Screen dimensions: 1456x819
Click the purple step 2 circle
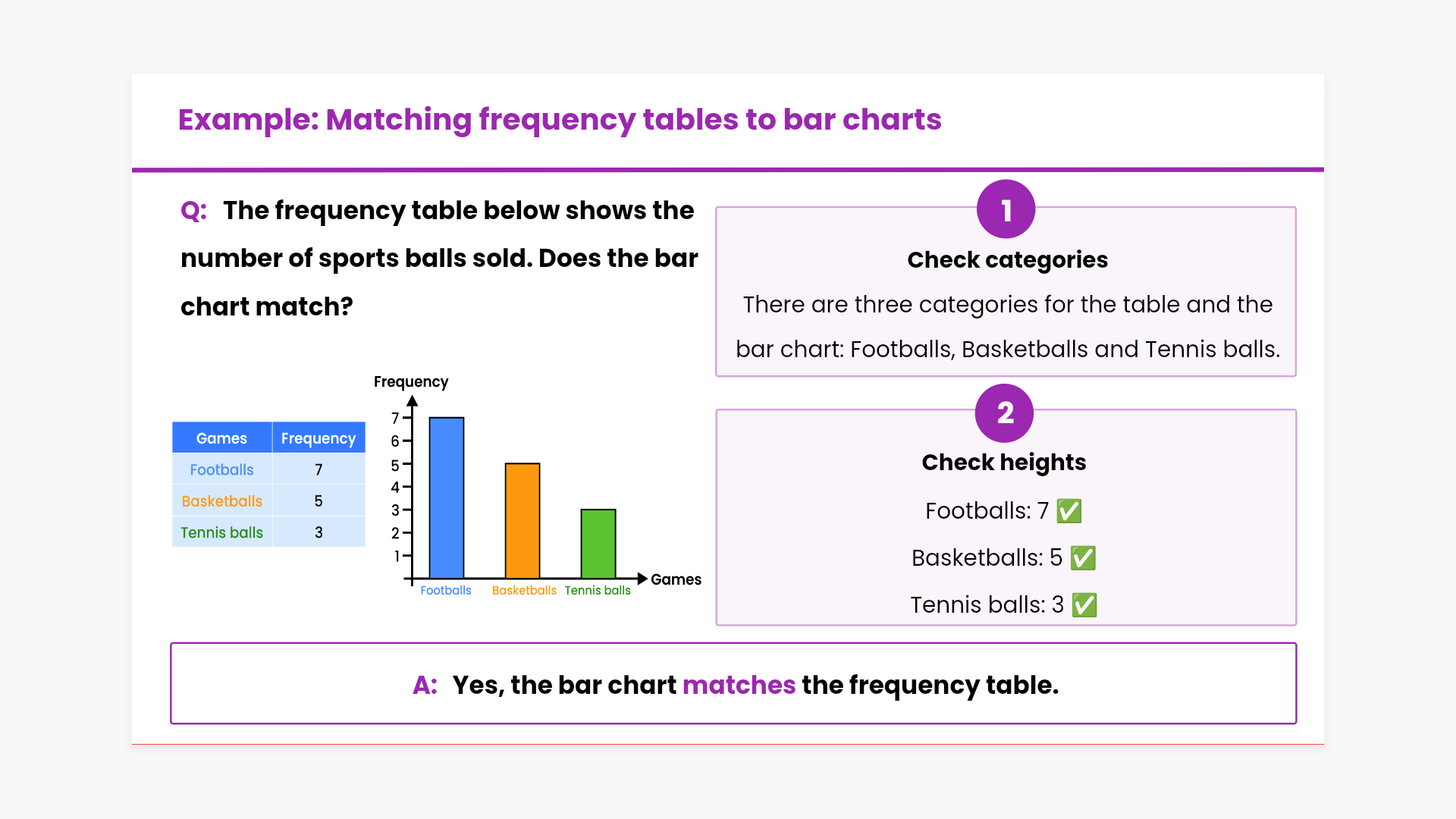1004,413
